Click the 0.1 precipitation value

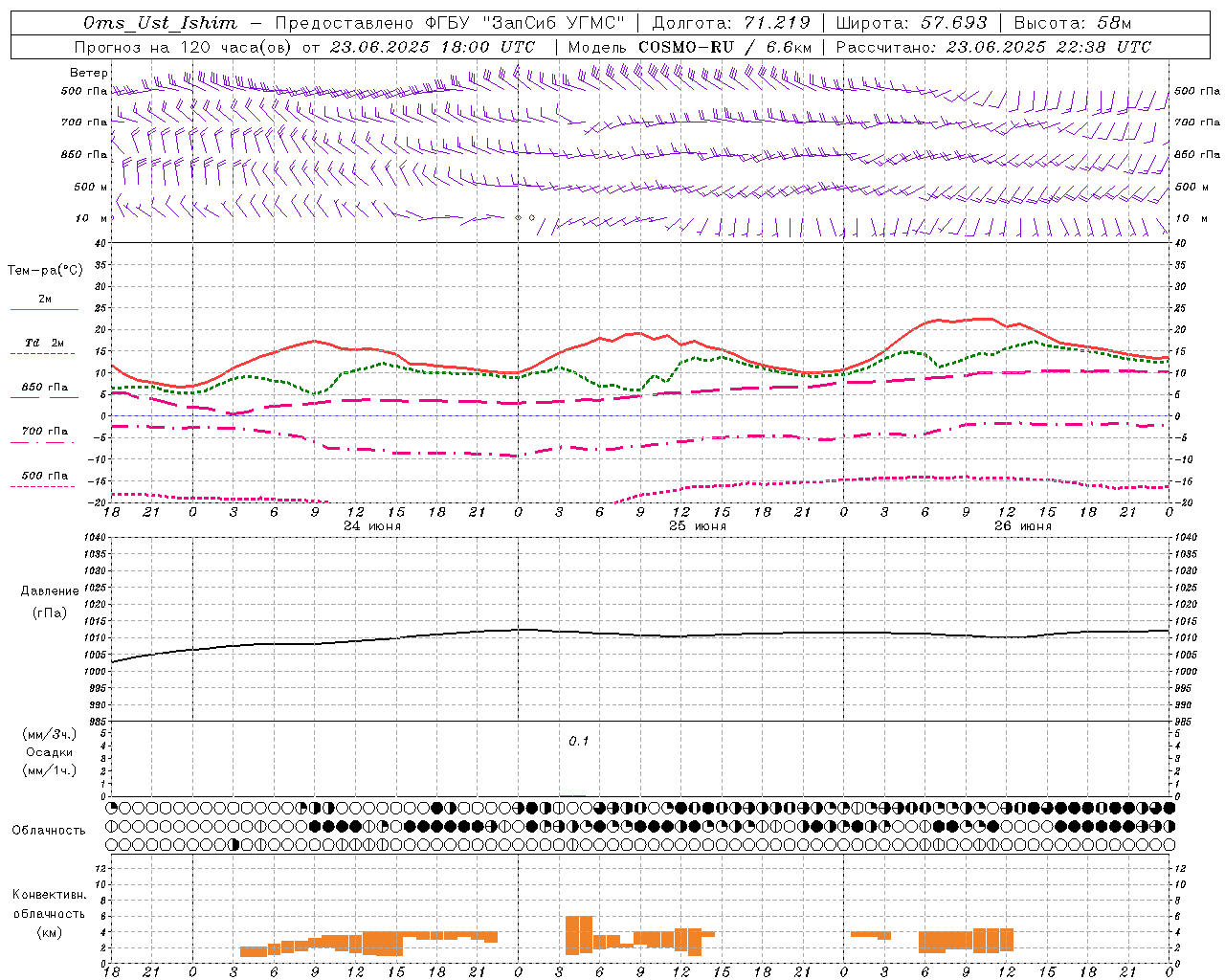coord(579,742)
